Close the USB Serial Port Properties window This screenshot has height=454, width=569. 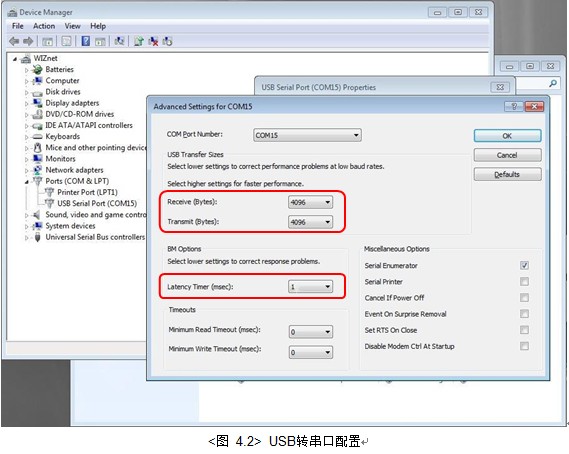point(500,87)
